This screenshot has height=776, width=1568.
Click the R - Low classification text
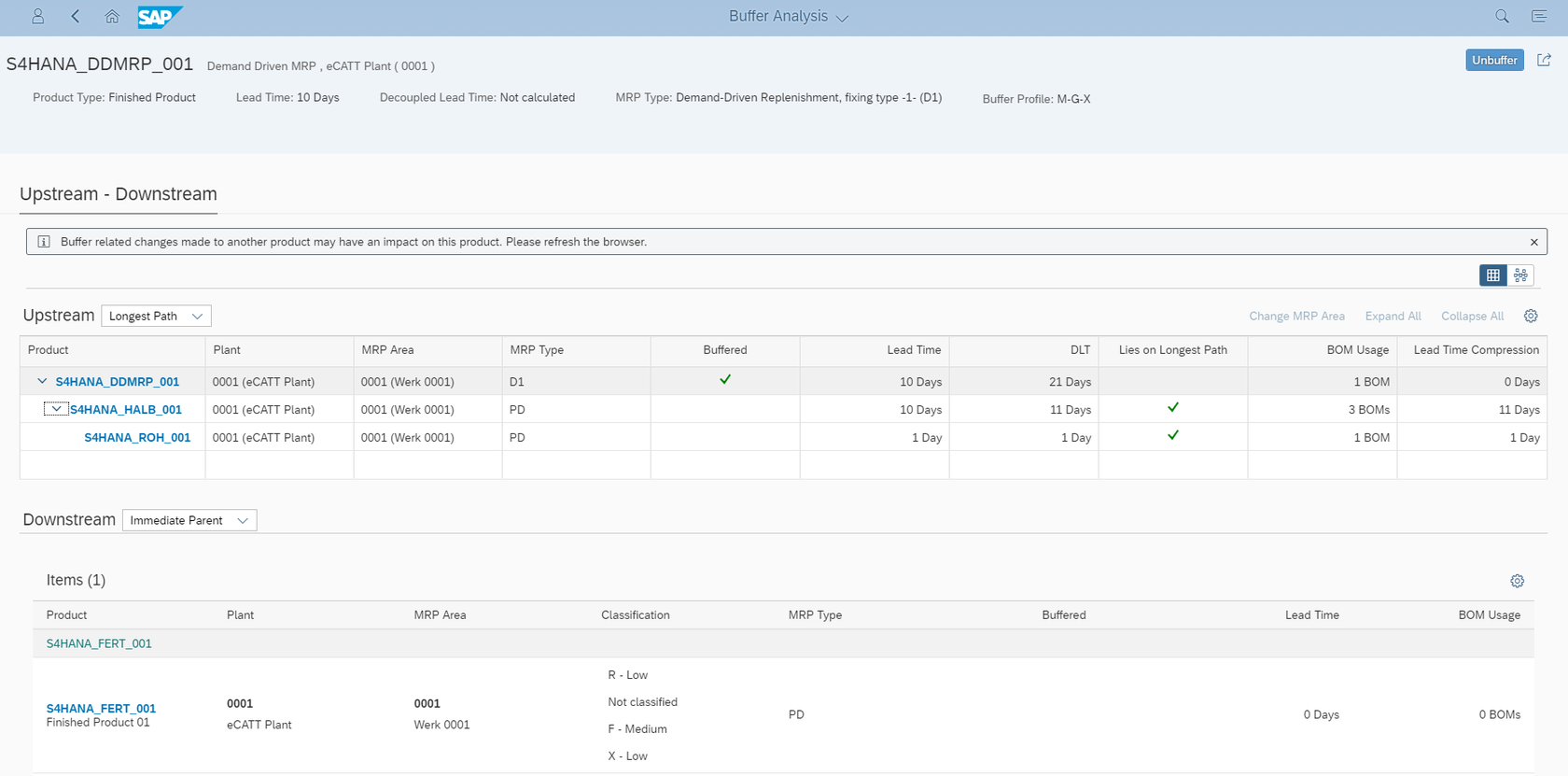[x=627, y=675]
